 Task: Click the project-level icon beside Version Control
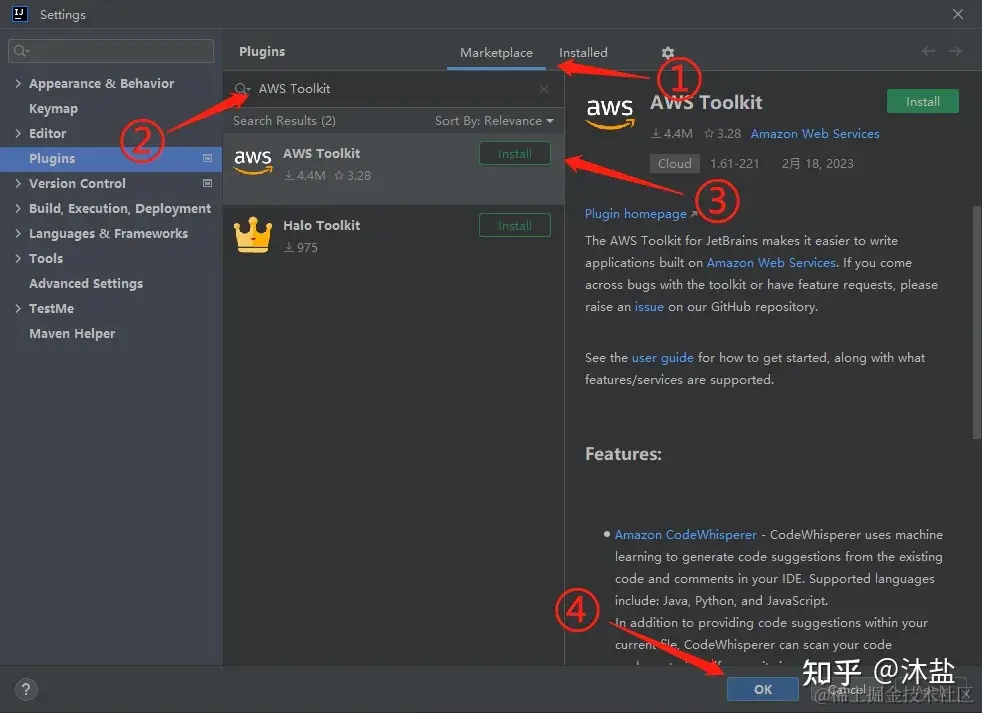point(207,184)
